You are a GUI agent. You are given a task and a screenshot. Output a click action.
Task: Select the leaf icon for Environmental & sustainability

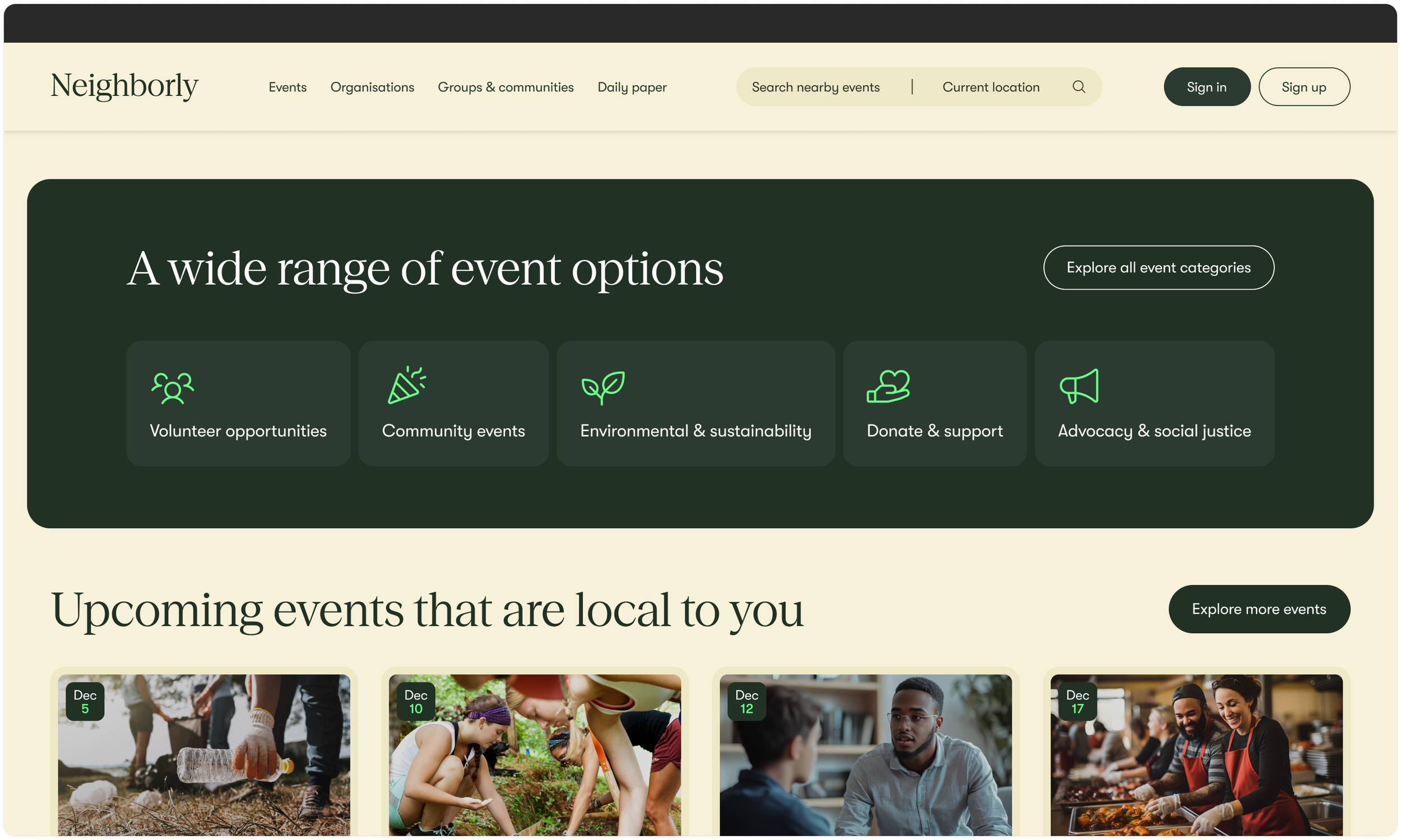[x=604, y=388]
